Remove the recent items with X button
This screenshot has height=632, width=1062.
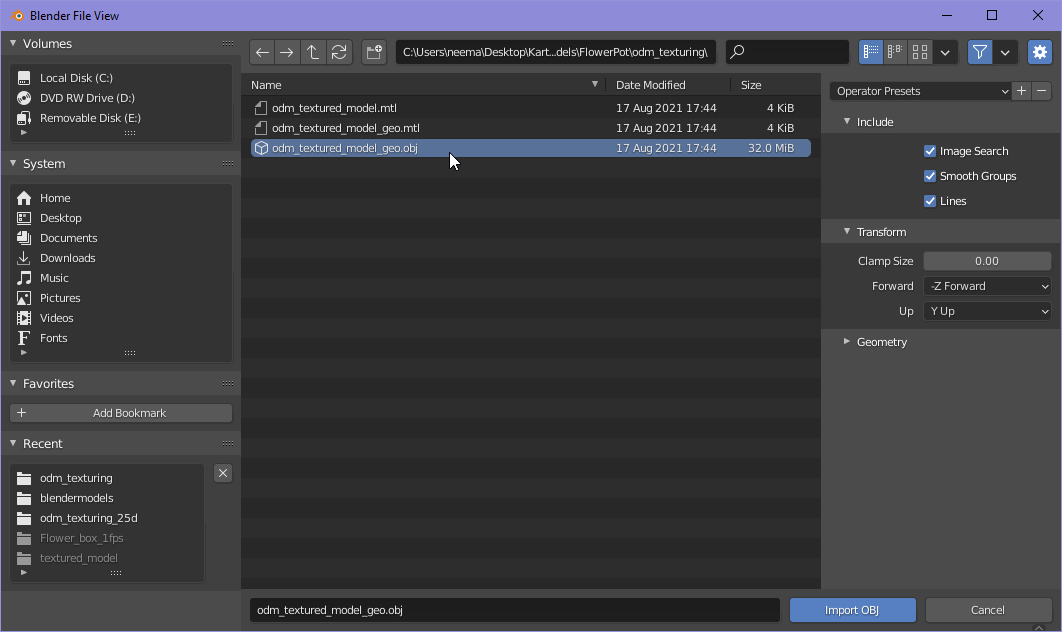click(223, 473)
